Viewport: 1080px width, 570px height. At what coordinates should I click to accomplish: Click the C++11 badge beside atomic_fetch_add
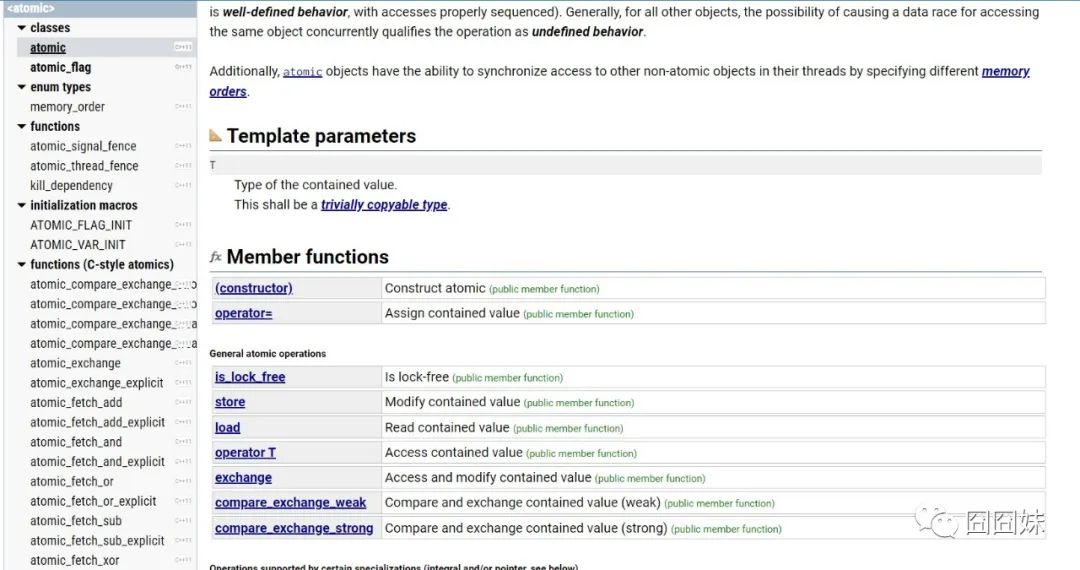click(x=183, y=403)
